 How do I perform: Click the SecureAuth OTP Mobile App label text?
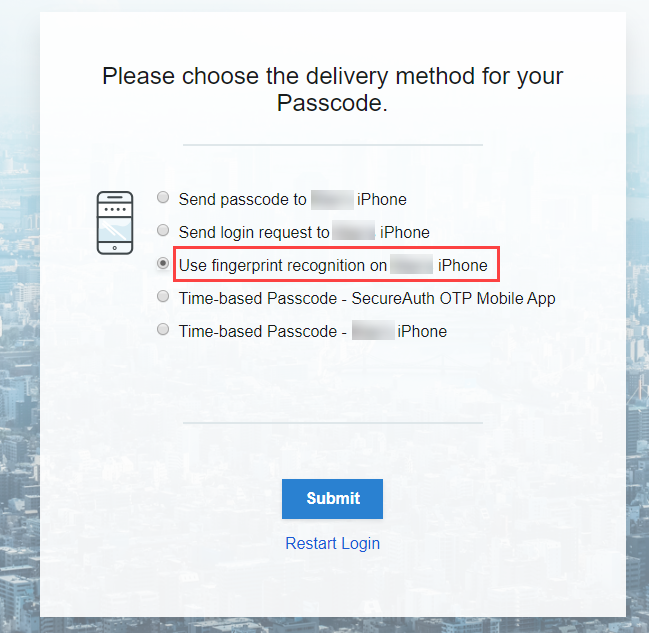point(366,298)
